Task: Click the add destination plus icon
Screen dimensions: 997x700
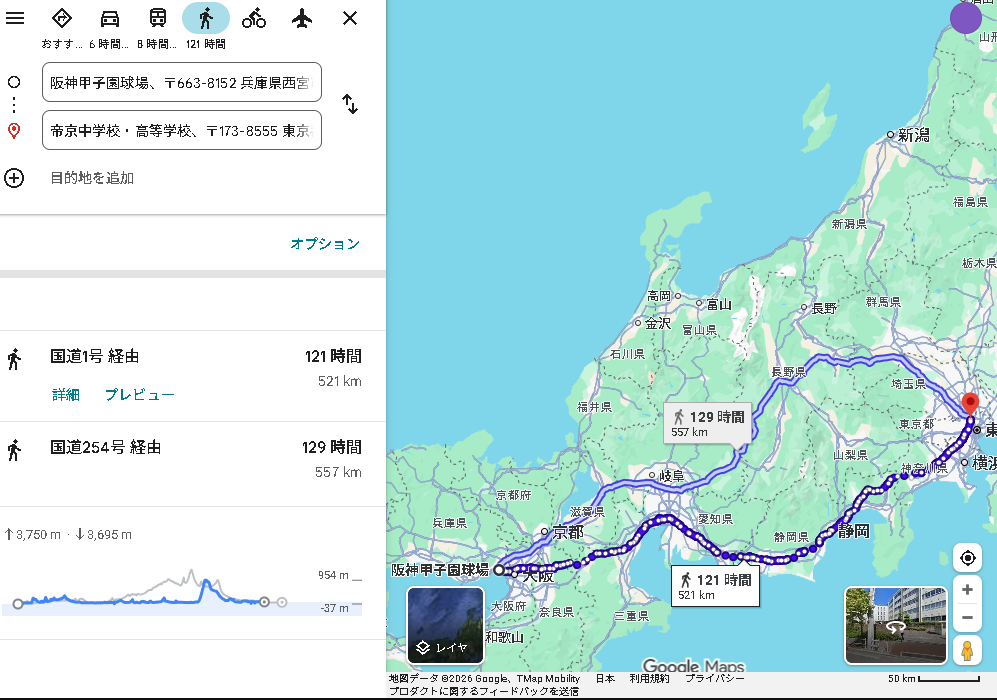Action: (x=14, y=178)
